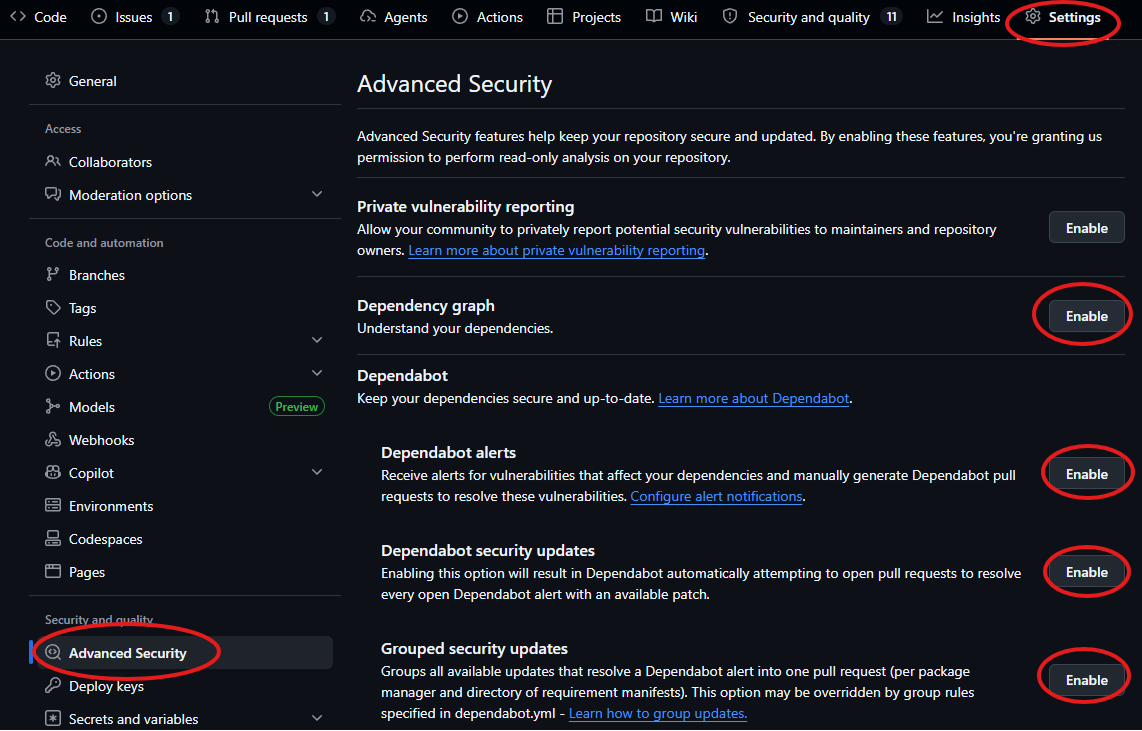This screenshot has height=731, width=1142.
Task: Click the General gear icon in sidebar
Action: (52, 80)
